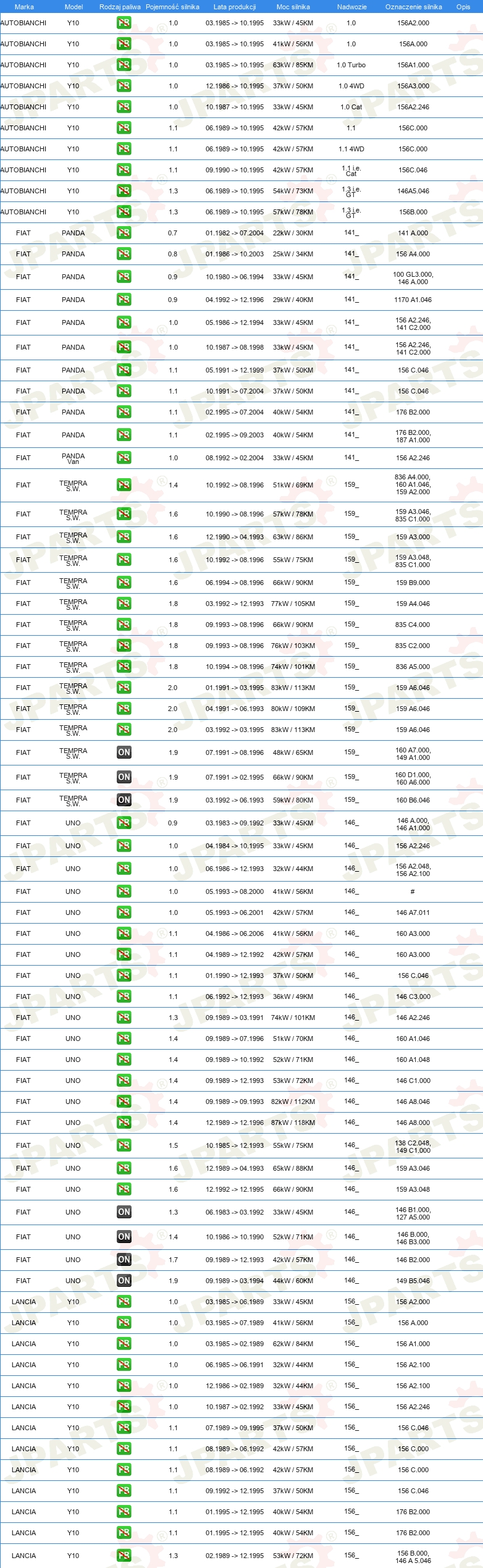Select the '65kW / 88KM' power cell
The height and width of the screenshot is (1568, 483).
pos(293,1168)
